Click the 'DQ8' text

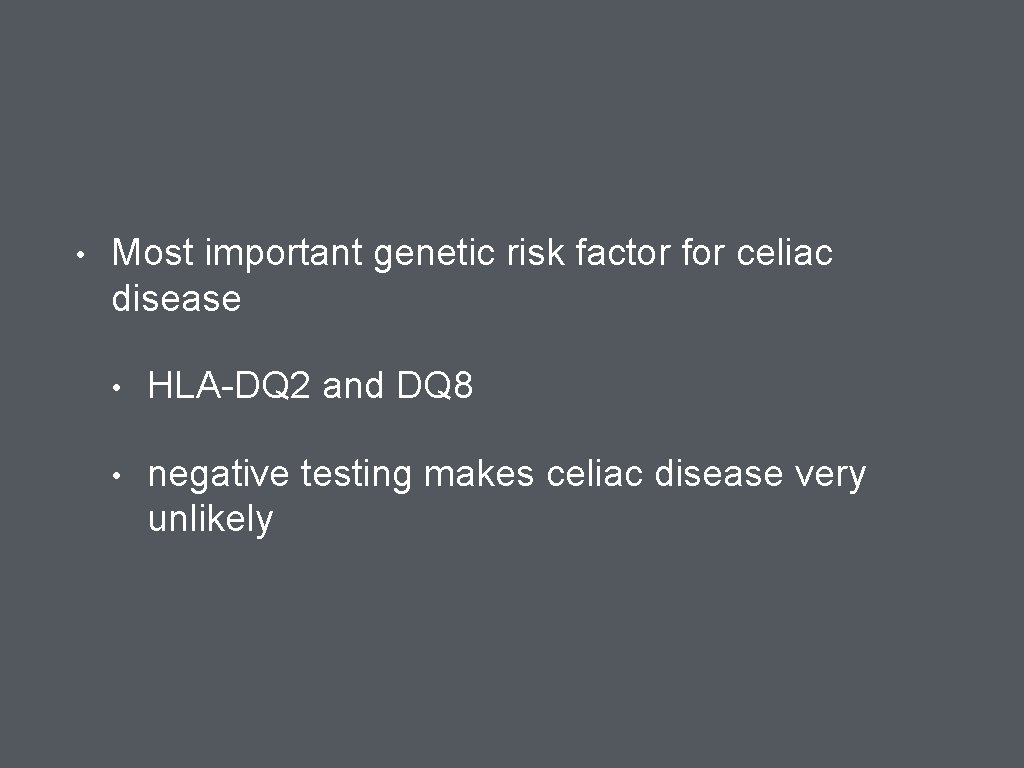[x=435, y=385]
